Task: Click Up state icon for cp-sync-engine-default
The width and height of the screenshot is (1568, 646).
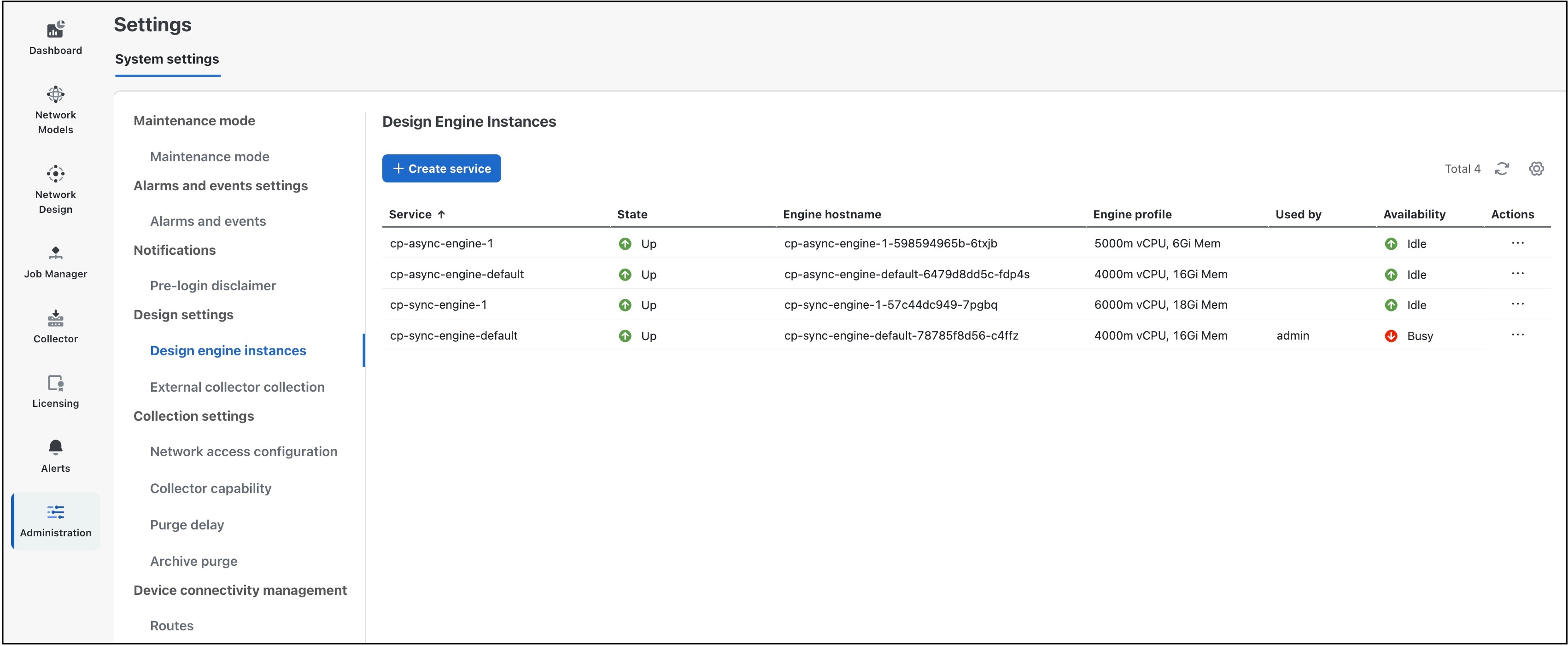Action: click(625, 335)
